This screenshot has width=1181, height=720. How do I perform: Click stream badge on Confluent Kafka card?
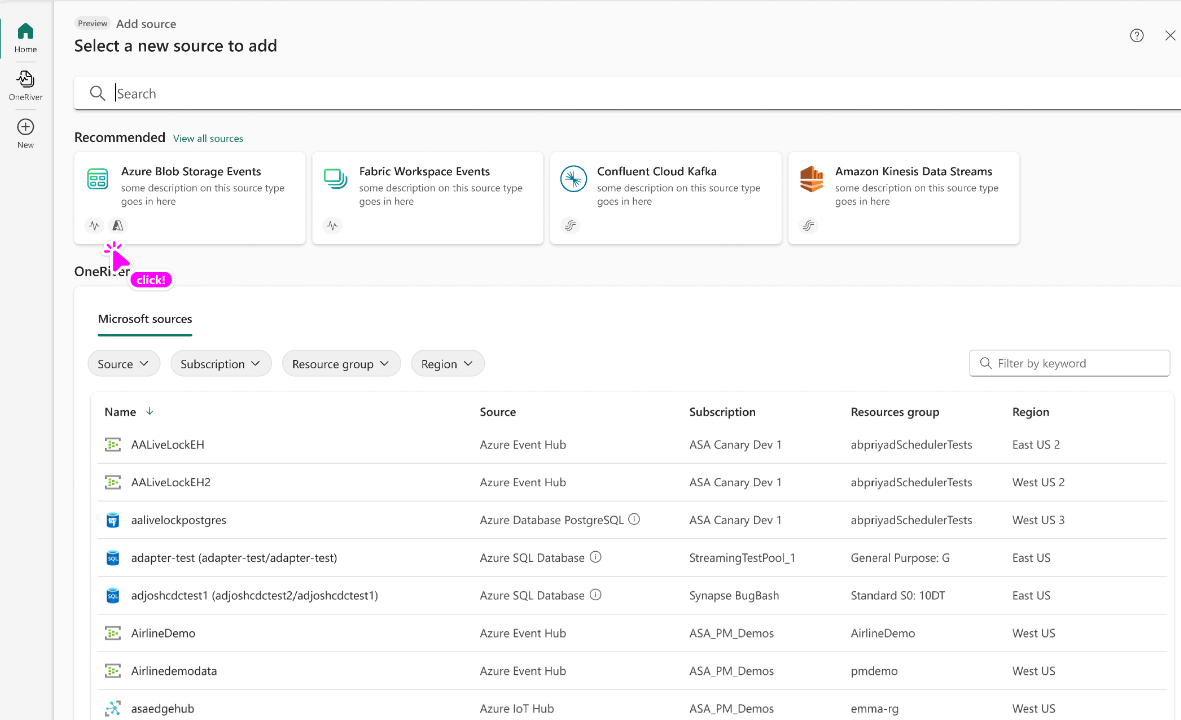pos(570,225)
